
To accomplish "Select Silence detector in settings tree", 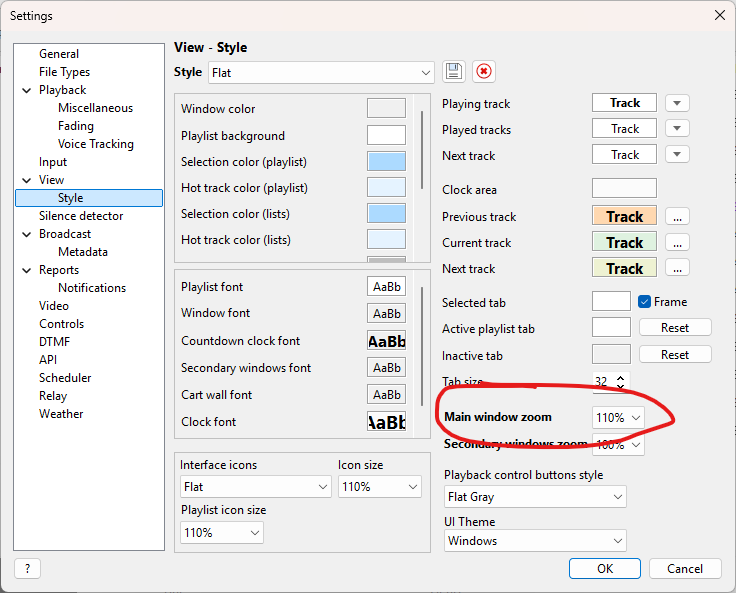I will coord(81,216).
